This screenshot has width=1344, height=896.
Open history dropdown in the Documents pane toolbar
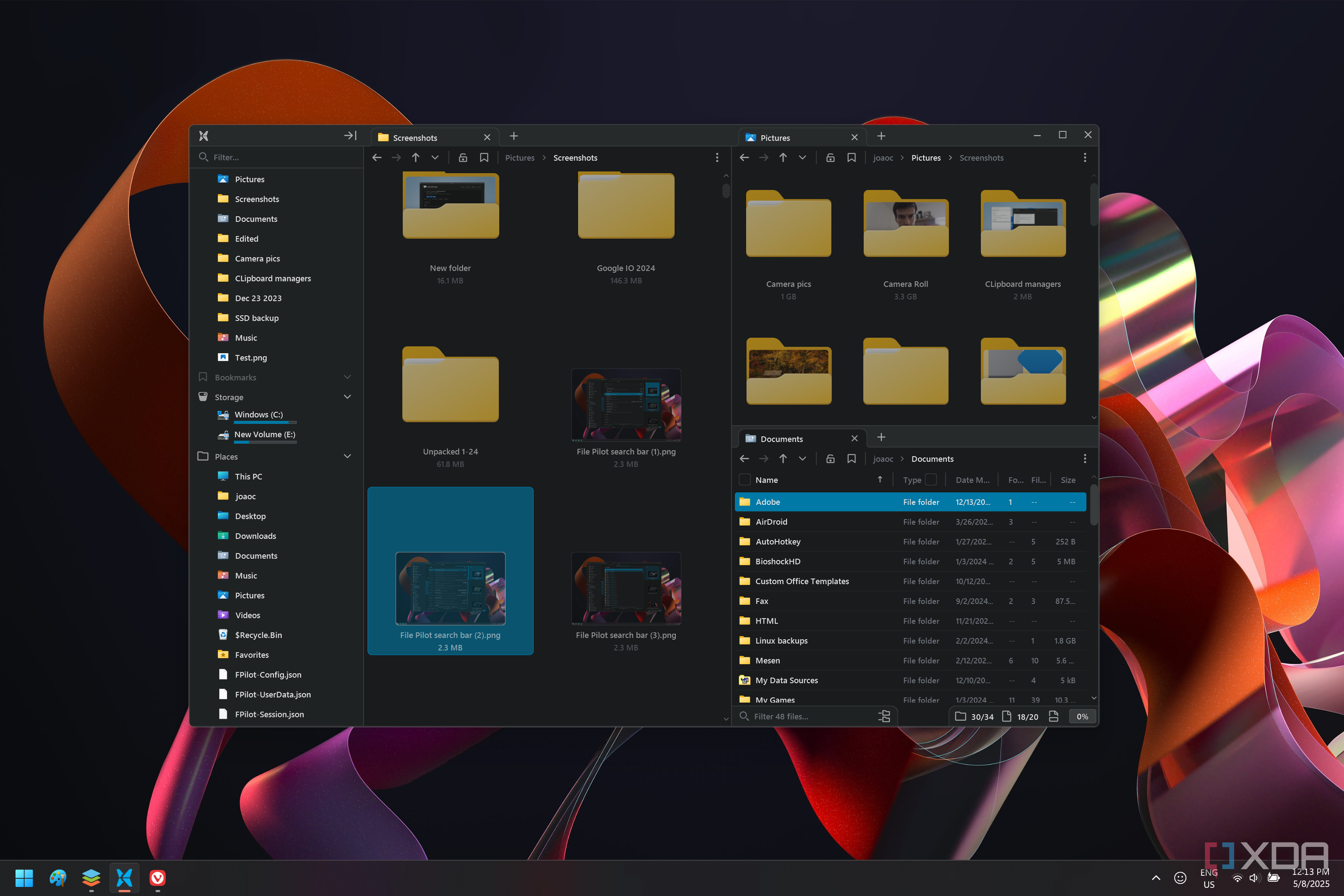click(802, 458)
